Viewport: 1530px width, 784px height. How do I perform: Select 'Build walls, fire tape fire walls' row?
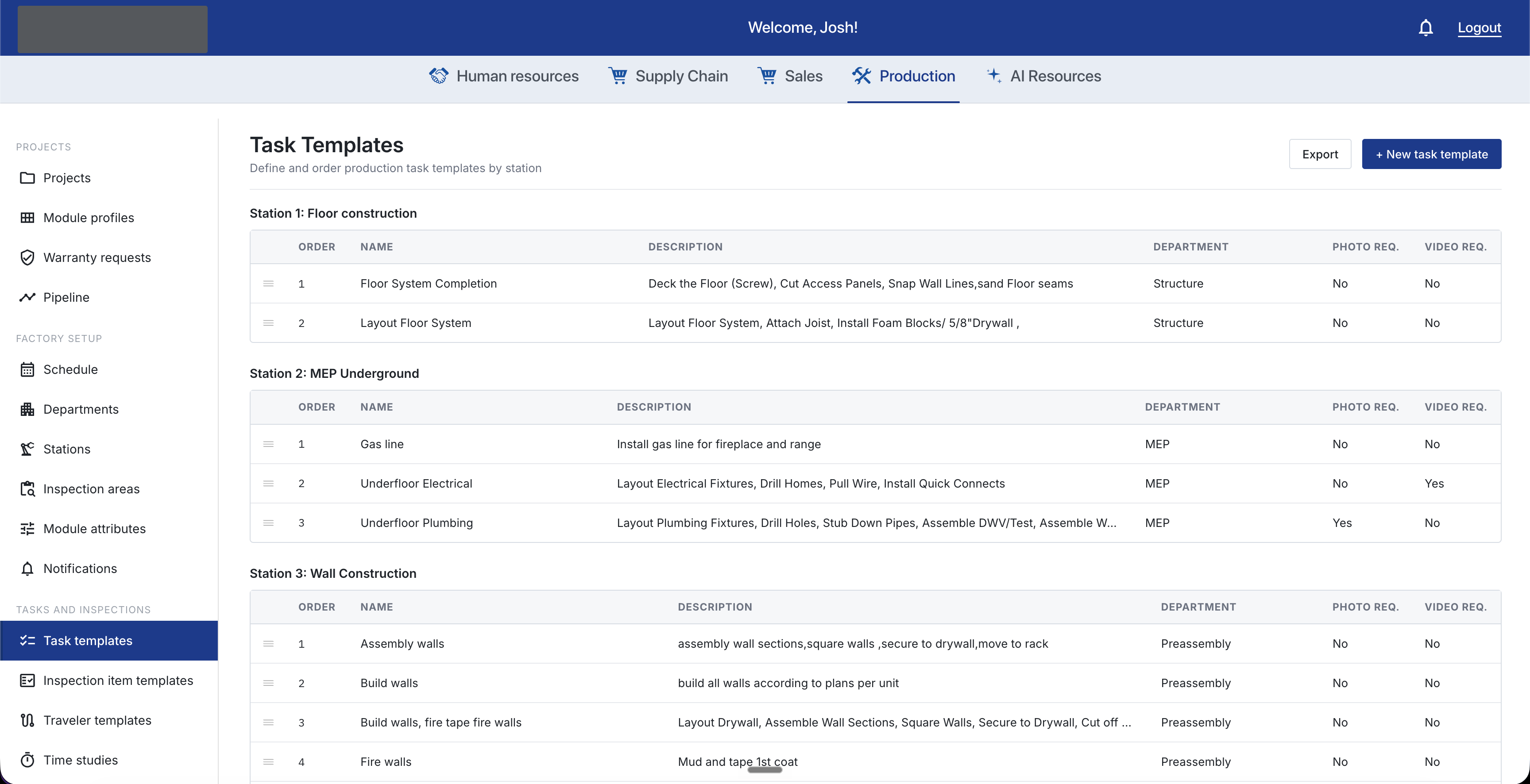pyautogui.click(x=876, y=722)
